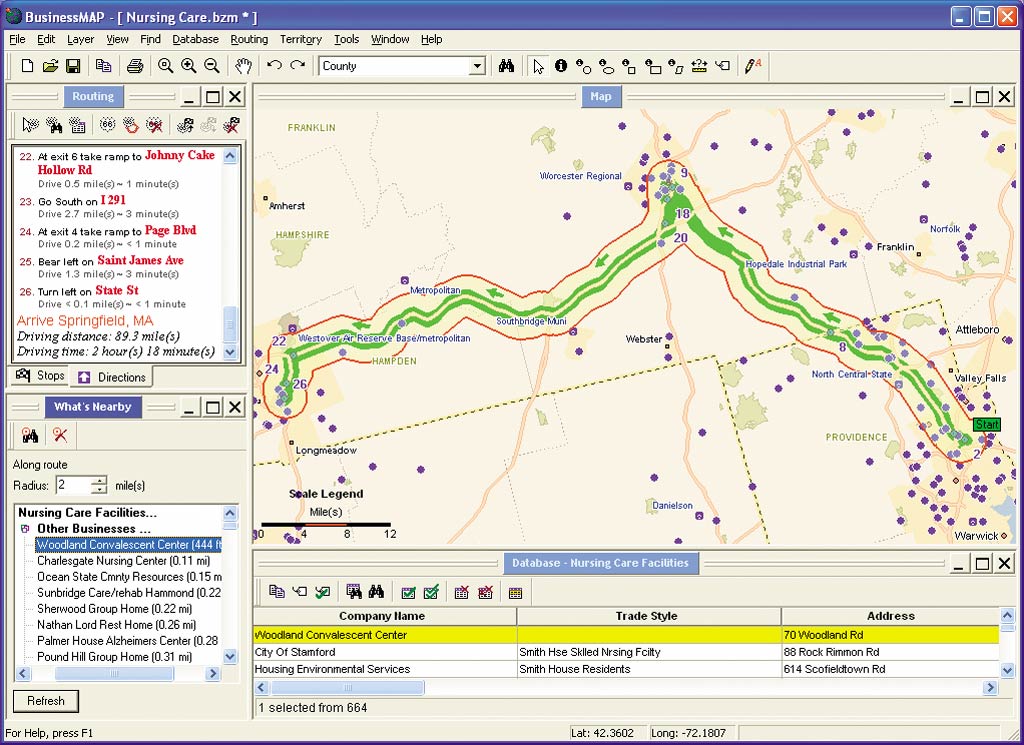Select the route stop pointer in Routing toolbar
The image size is (1024, 745).
click(27, 124)
